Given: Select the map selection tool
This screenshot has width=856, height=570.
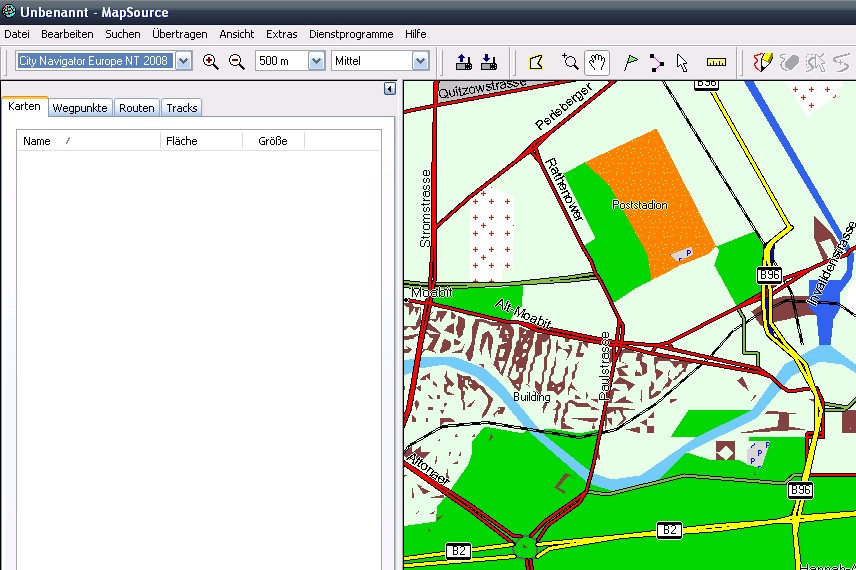Looking at the screenshot, I should [536, 61].
